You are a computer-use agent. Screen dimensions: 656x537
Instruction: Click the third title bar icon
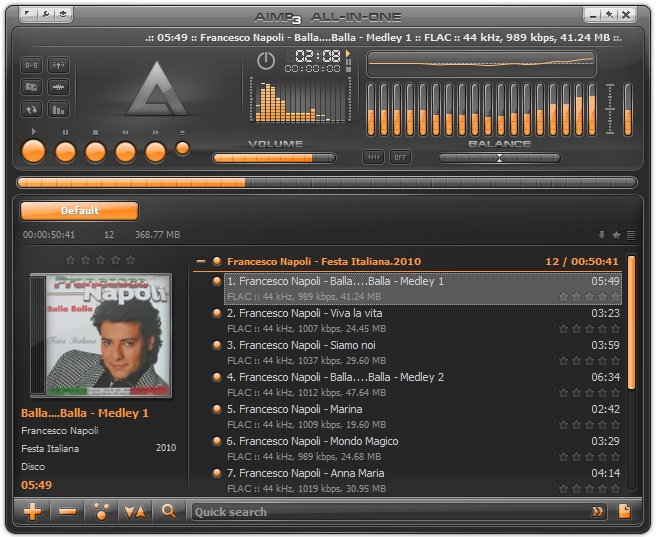[63, 14]
